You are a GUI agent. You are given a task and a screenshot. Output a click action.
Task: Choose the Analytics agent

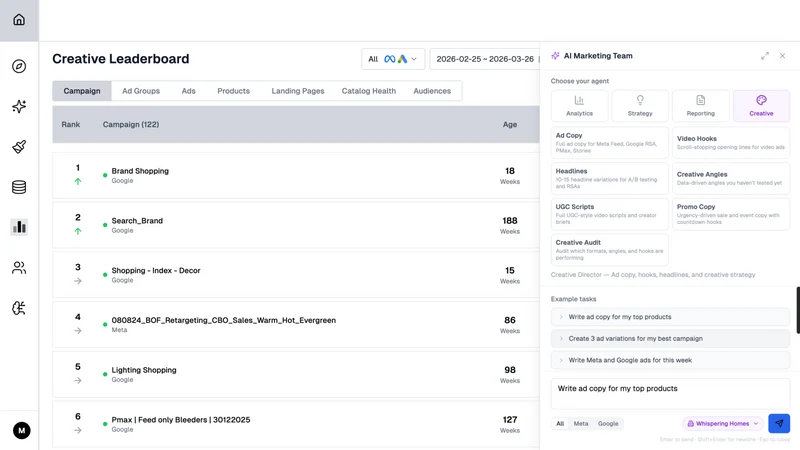click(580, 106)
